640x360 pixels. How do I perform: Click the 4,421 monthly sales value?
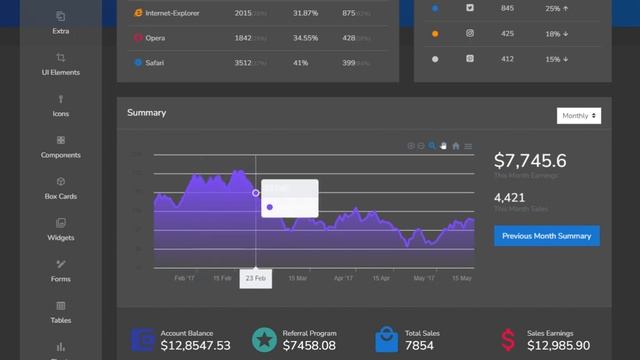pyautogui.click(x=509, y=198)
